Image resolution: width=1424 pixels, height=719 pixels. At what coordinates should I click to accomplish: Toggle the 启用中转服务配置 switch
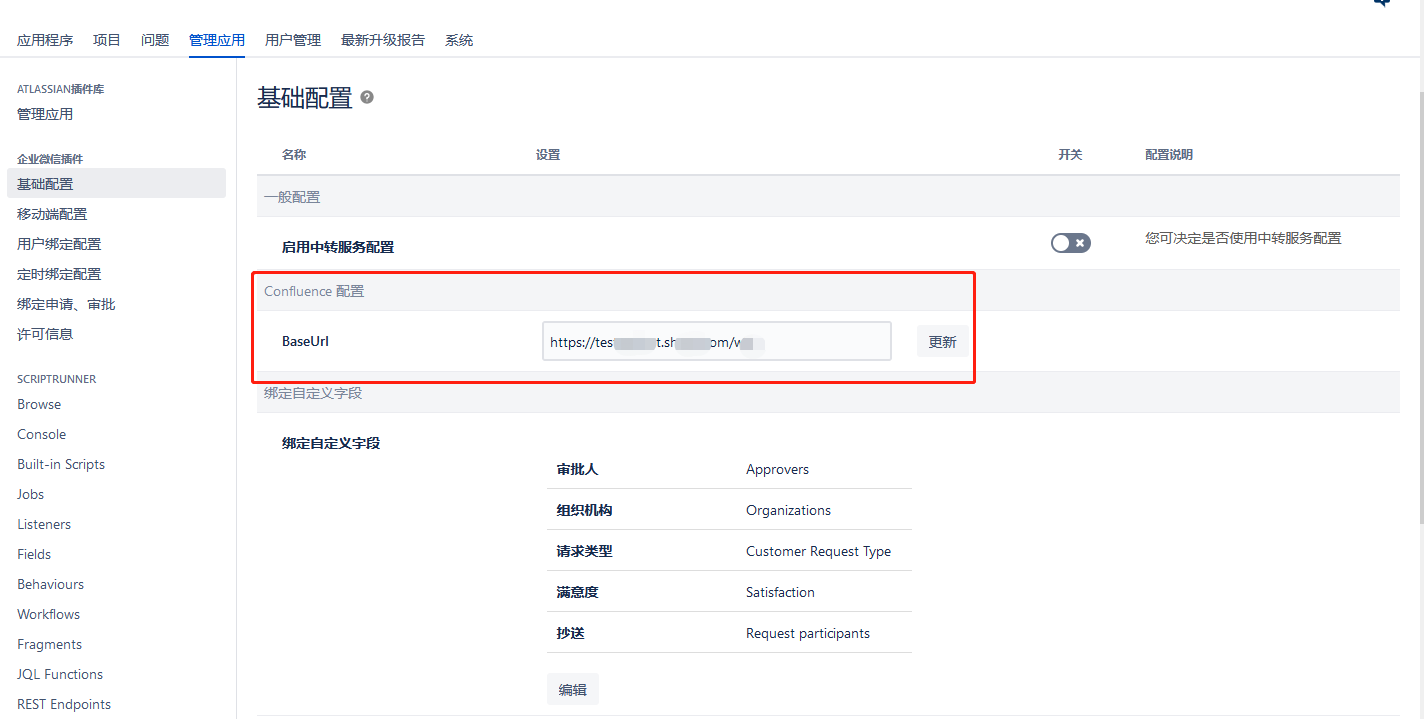[1070, 243]
